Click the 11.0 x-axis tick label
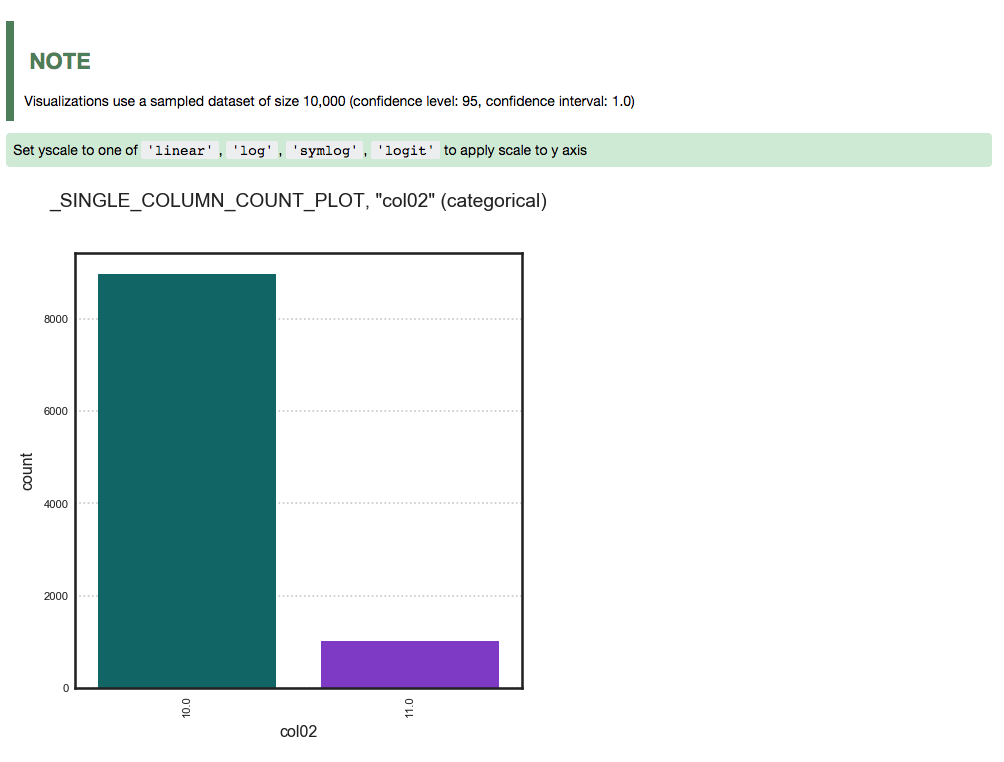The height and width of the screenshot is (762, 1004). click(409, 708)
